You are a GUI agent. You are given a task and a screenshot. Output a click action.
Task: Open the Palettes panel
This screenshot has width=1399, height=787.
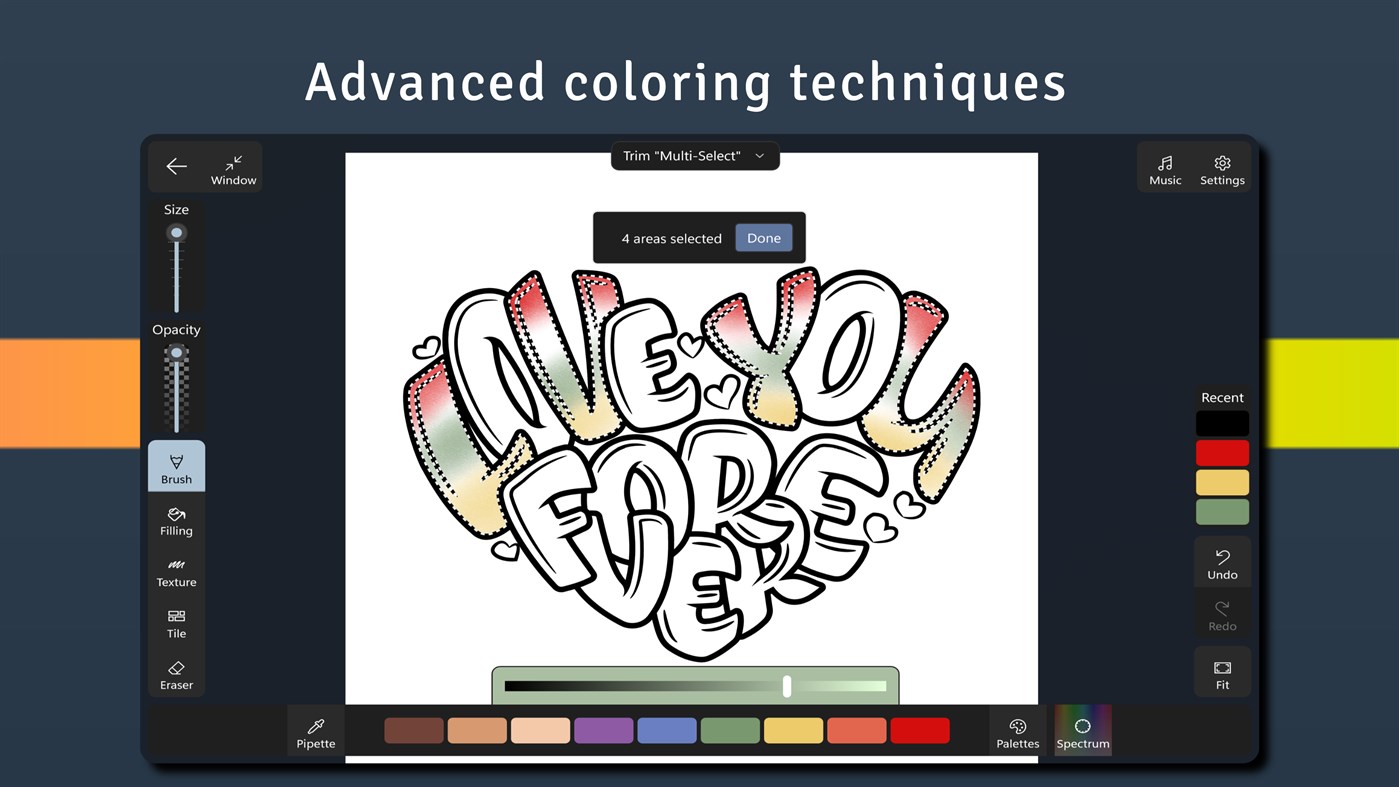(1017, 730)
